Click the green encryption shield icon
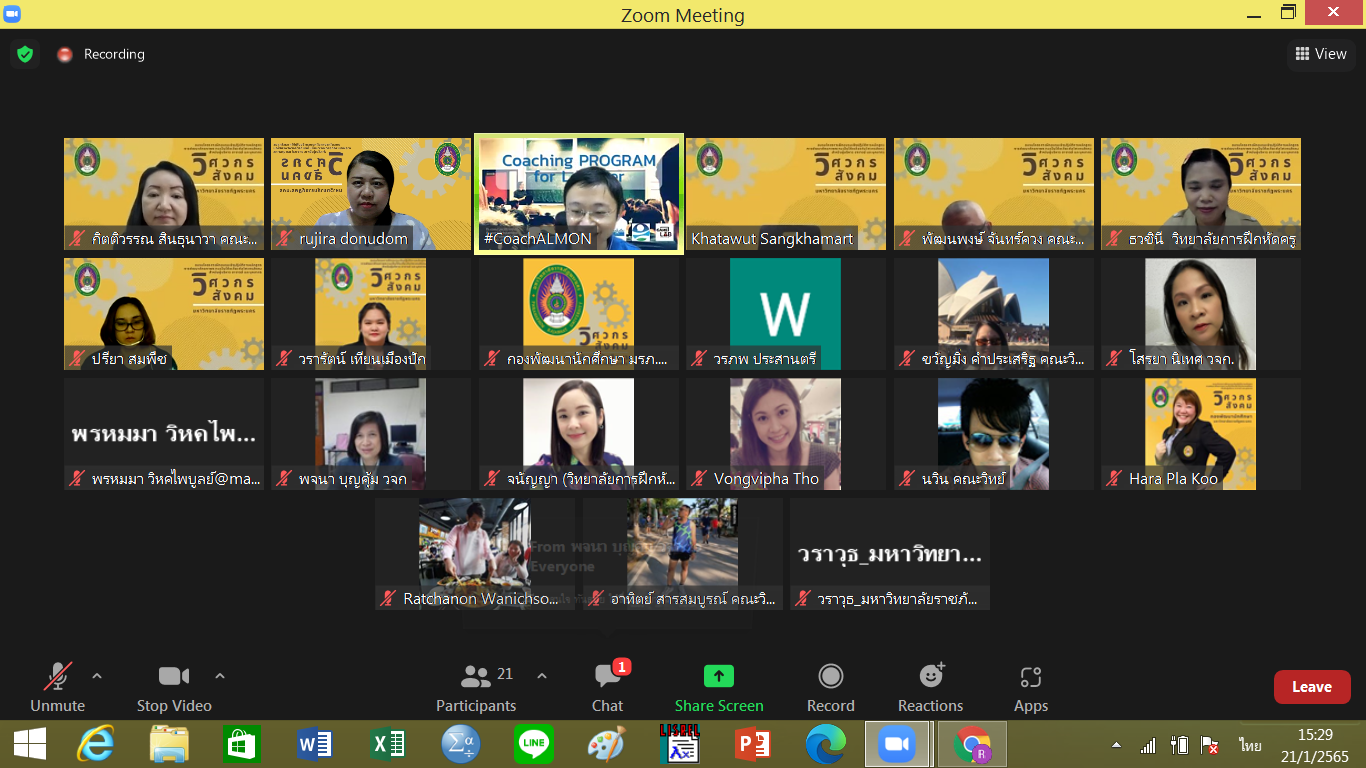 tap(25, 54)
